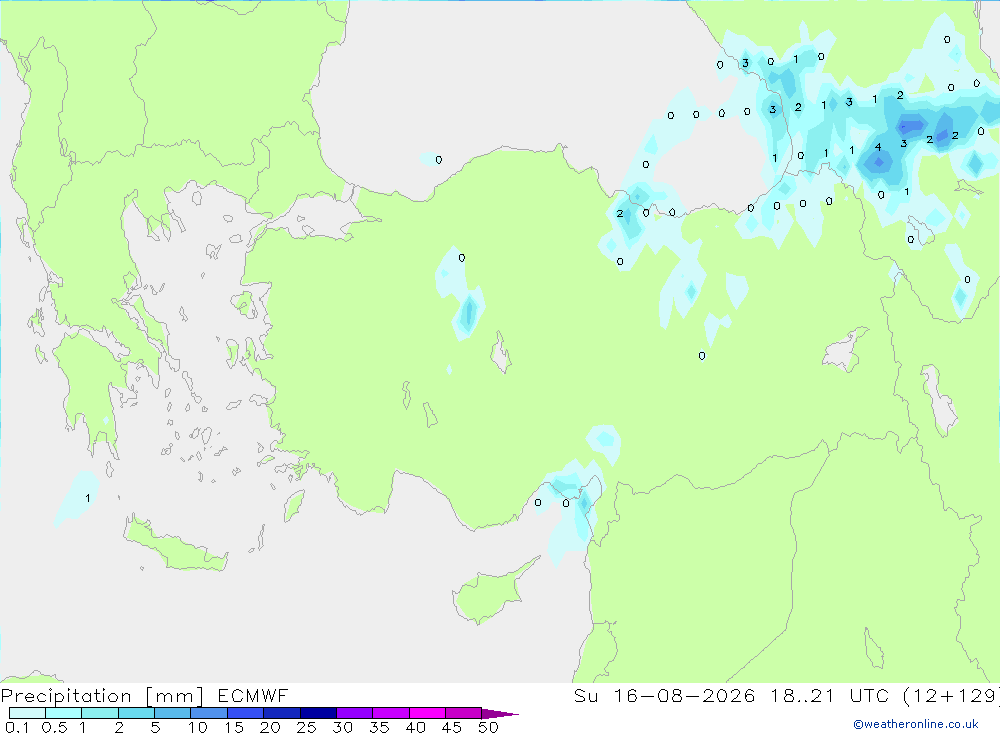Image resolution: width=1000 pixels, height=733 pixels.
Task: Click the 30–35 mm purple legend swatch
Action: [355, 713]
